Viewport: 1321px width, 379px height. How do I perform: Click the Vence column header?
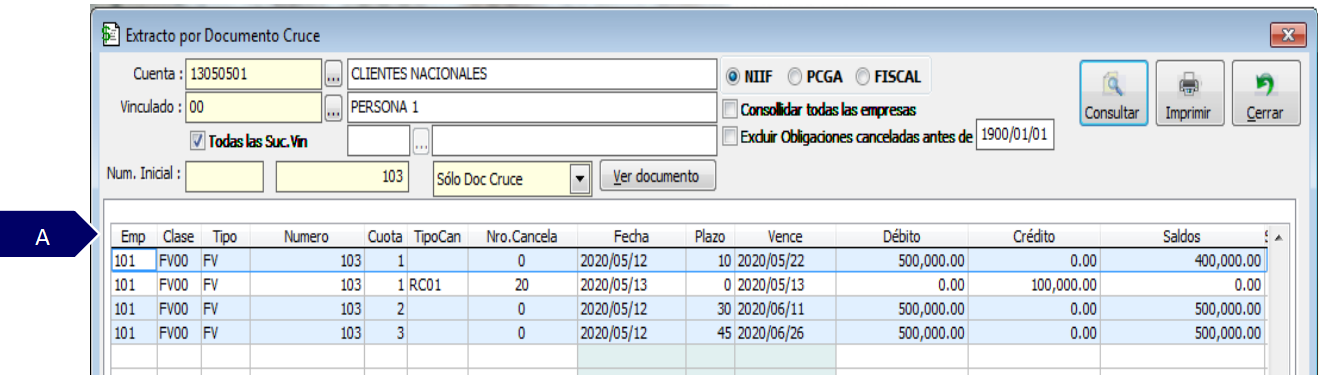tap(785, 237)
